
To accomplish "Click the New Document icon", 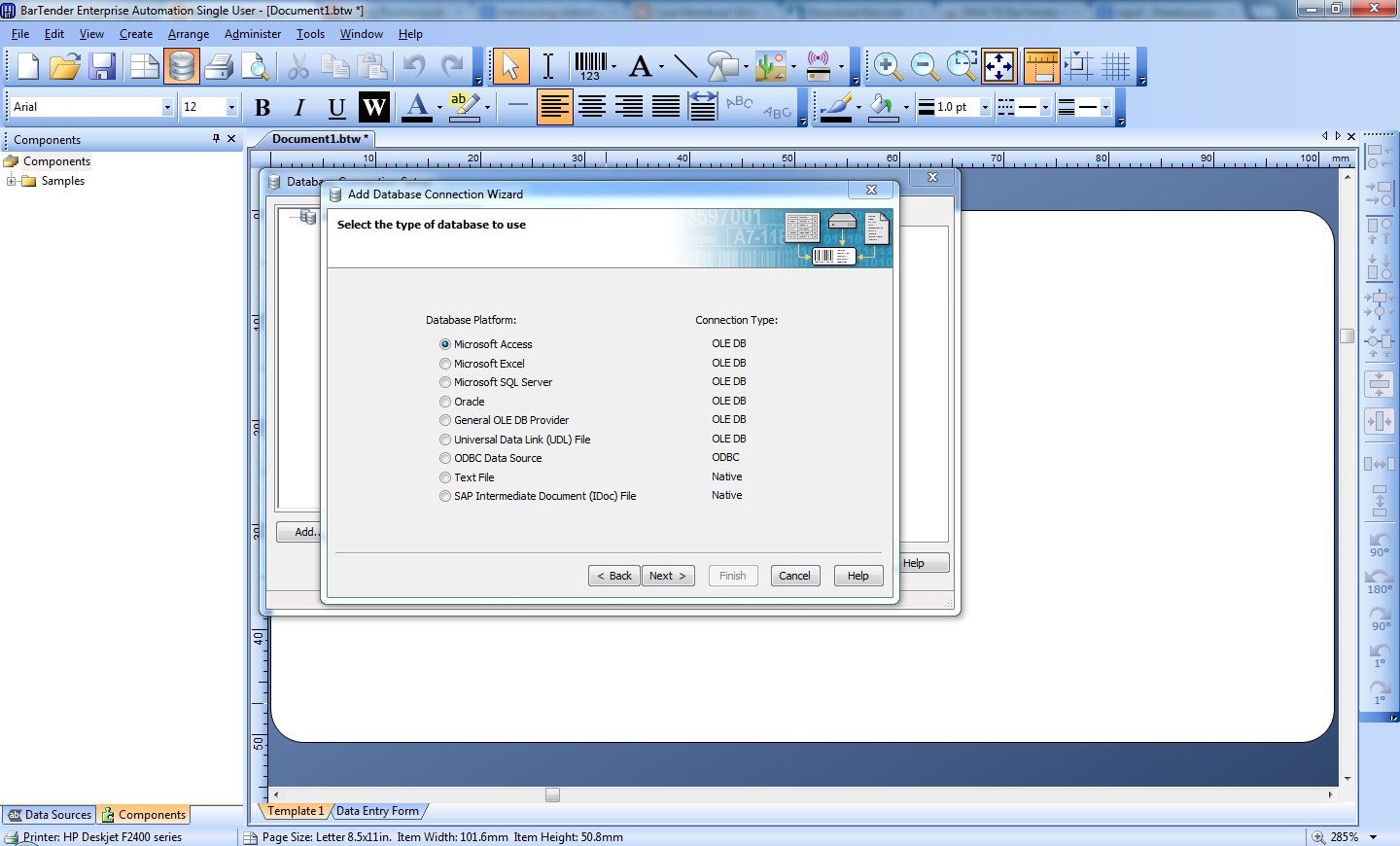I will point(27,67).
